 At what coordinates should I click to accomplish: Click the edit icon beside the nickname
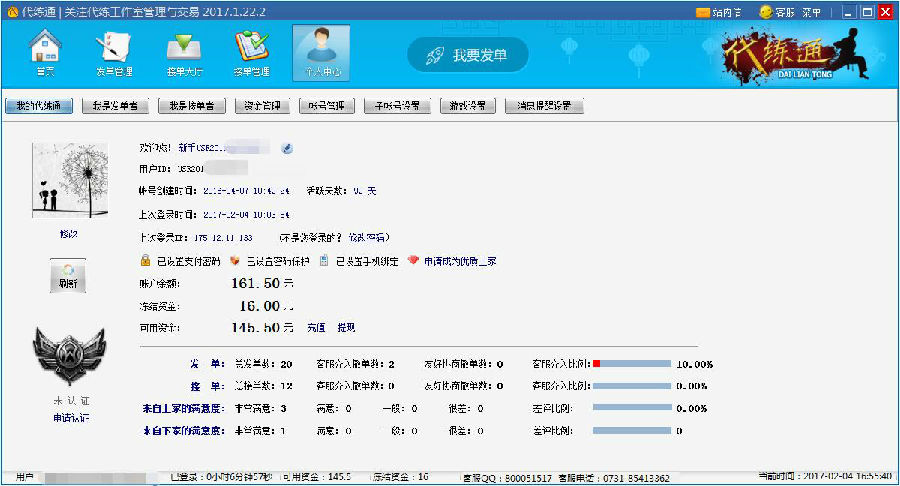[x=287, y=149]
